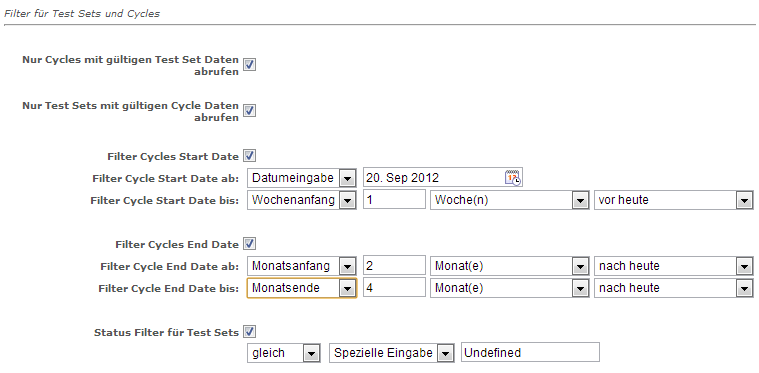This screenshot has width=759, height=373.
Task: Open the calendar picker next to 20. Sep 2012
Action: click(513, 178)
